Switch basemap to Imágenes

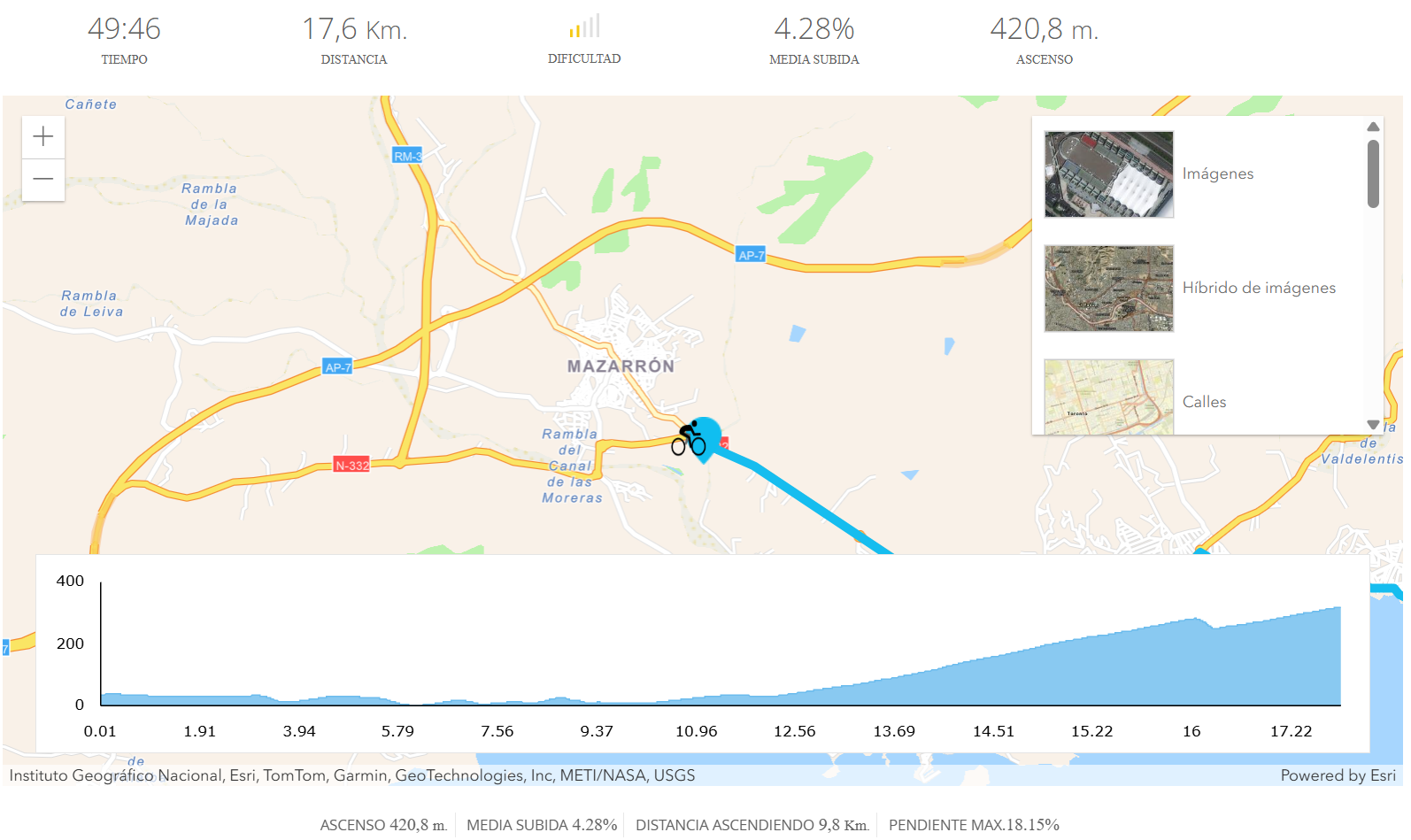pyautogui.click(x=1217, y=173)
